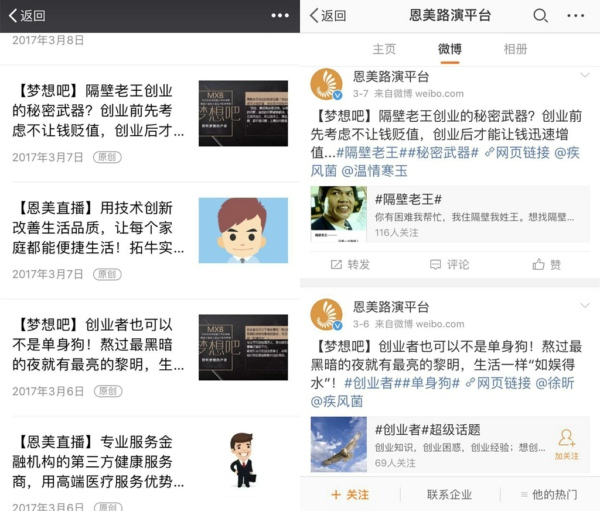
Task: Tap 加关注 on the 创业者 super topic
Action: tap(567, 445)
